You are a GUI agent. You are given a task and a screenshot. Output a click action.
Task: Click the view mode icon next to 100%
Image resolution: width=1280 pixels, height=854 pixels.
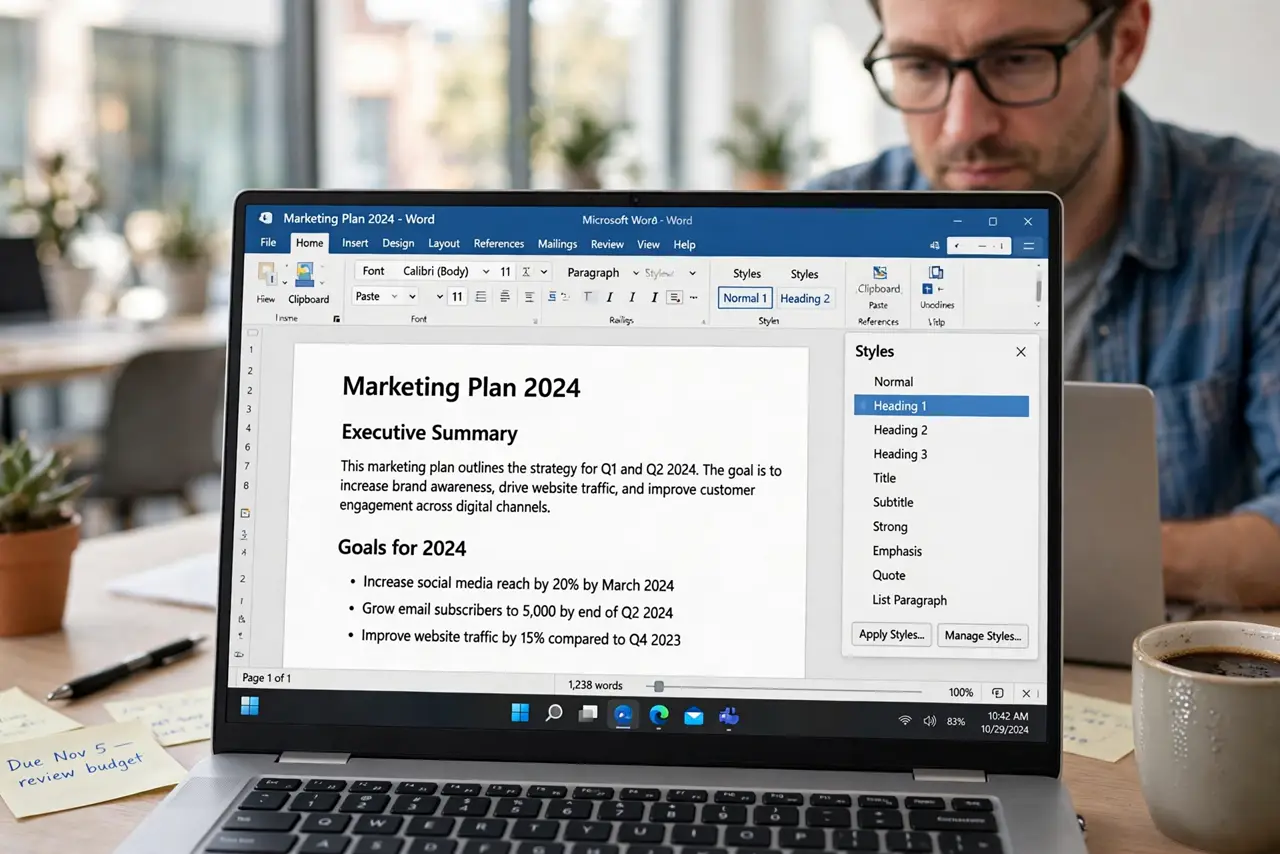click(997, 692)
